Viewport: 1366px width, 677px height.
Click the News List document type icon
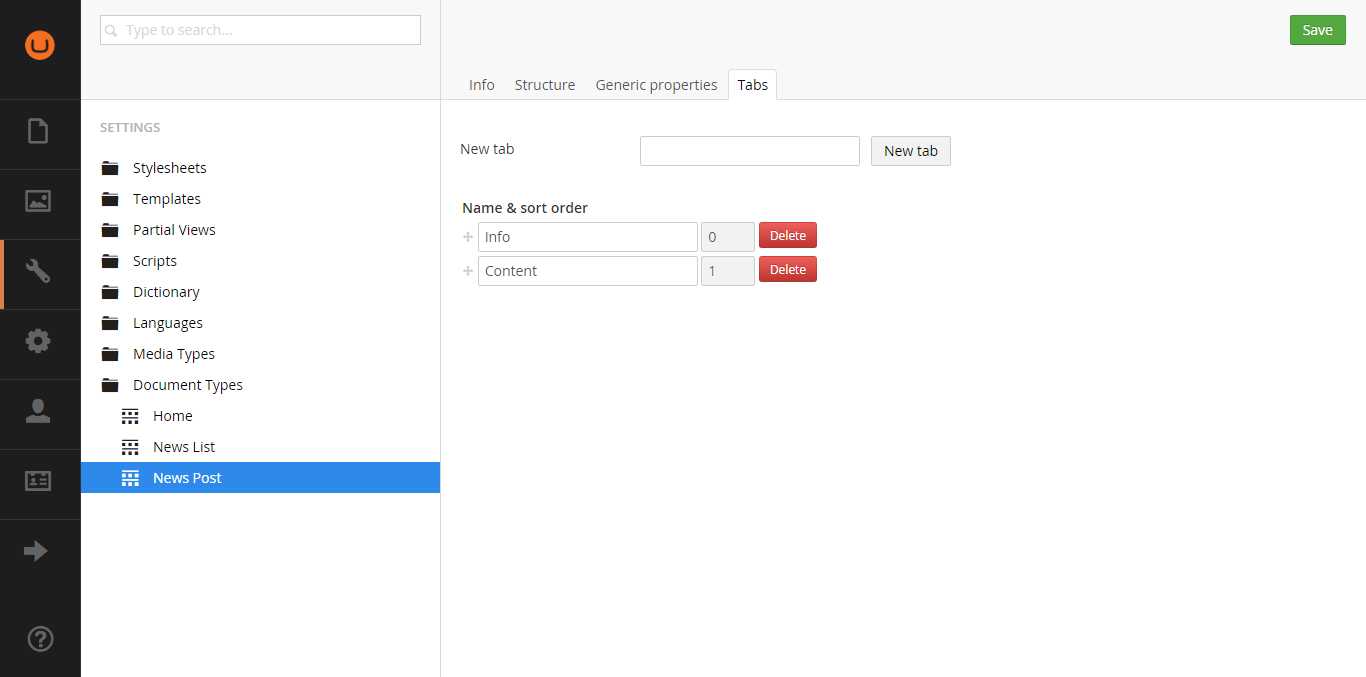[130, 447]
